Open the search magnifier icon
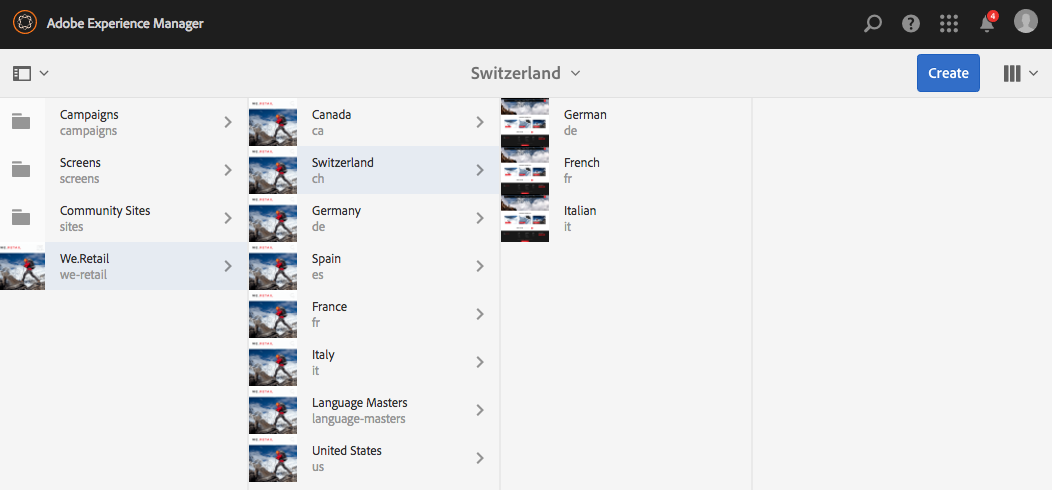This screenshot has width=1052, height=490. [x=872, y=24]
